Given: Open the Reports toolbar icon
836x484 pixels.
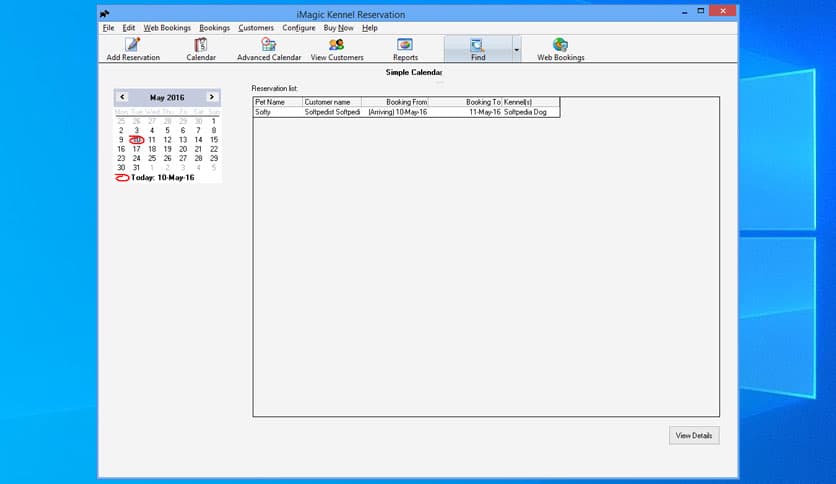Looking at the screenshot, I should (405, 49).
